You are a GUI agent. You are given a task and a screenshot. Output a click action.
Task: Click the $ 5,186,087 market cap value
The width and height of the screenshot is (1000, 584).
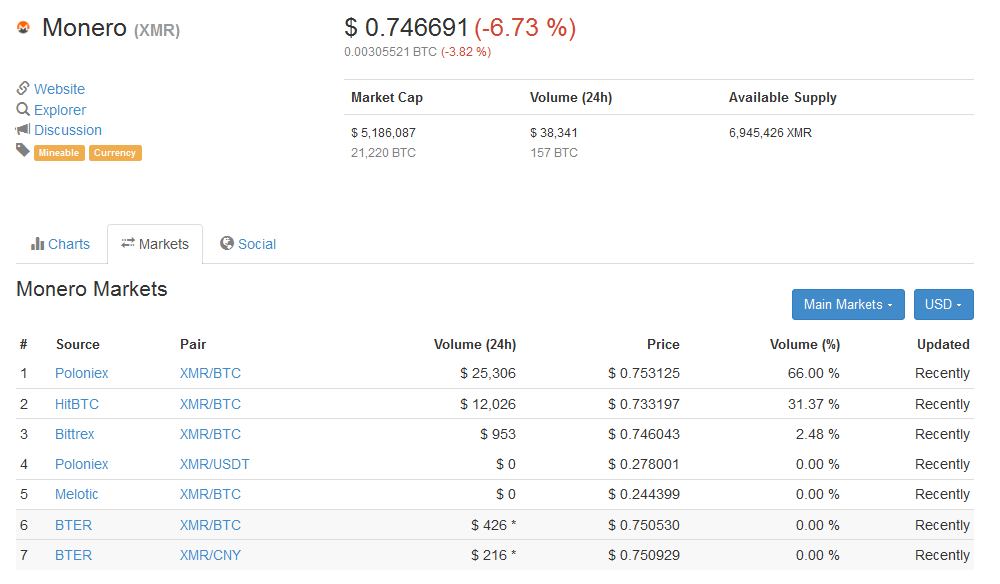coord(383,133)
